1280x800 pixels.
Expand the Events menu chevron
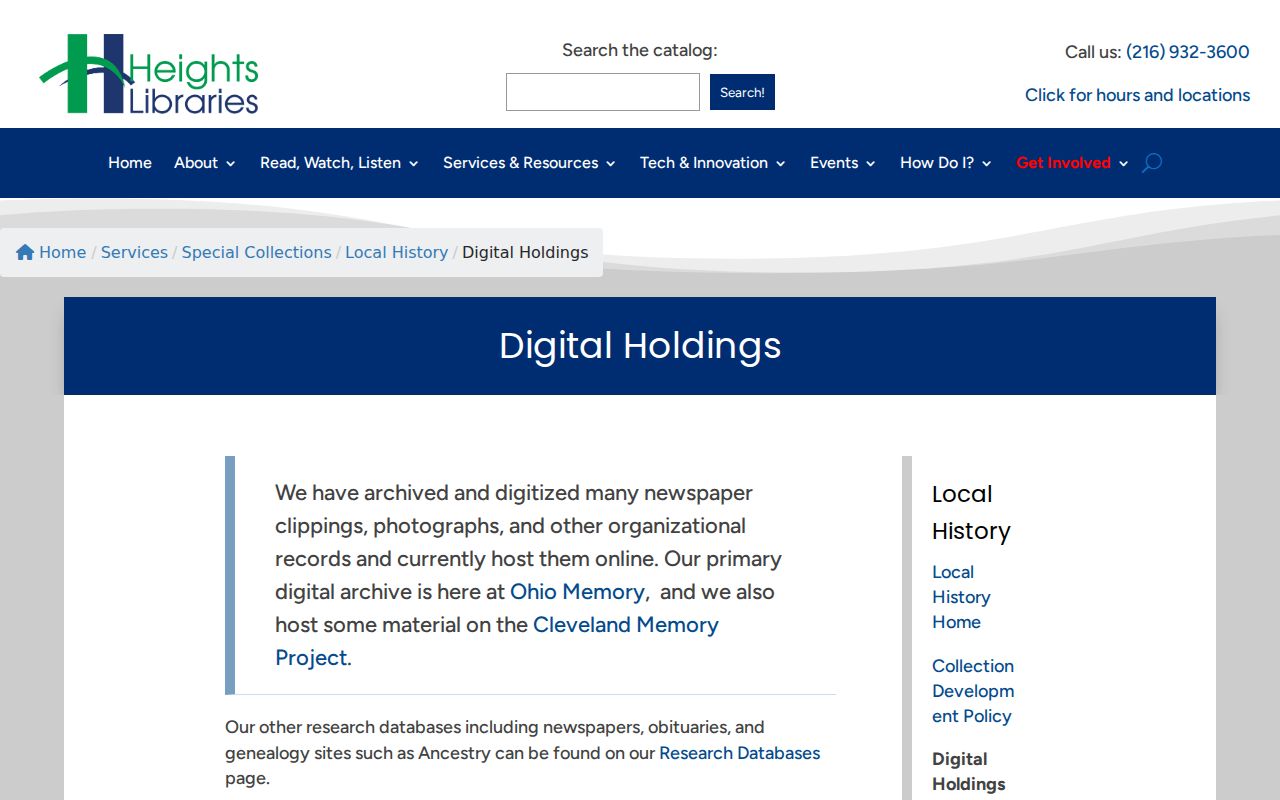871,164
